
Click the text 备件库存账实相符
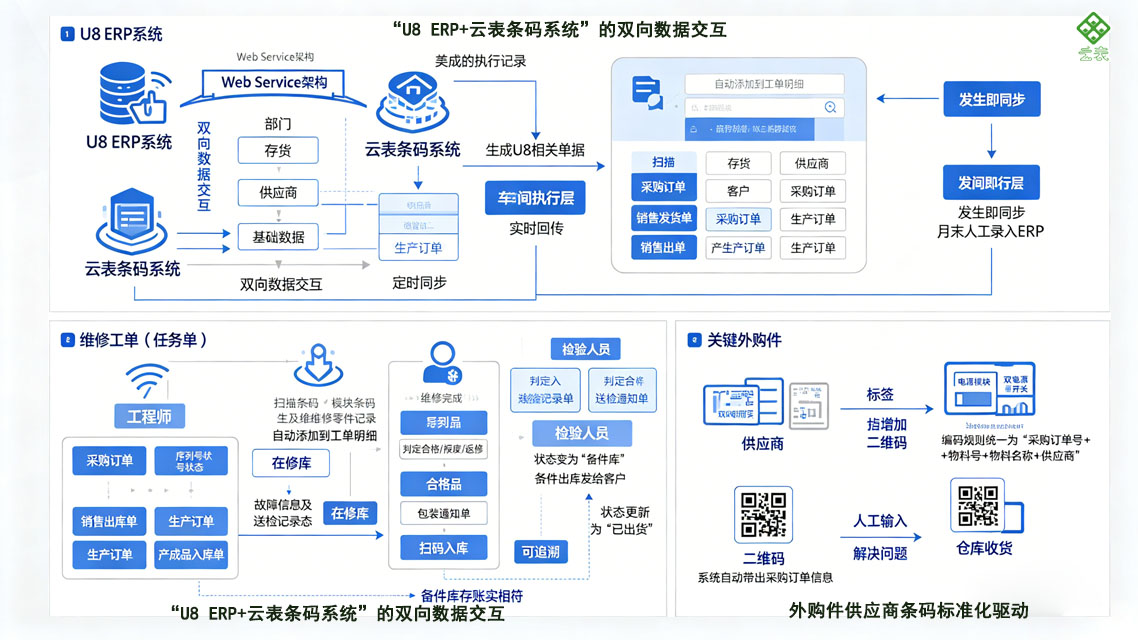pyautogui.click(x=472, y=596)
